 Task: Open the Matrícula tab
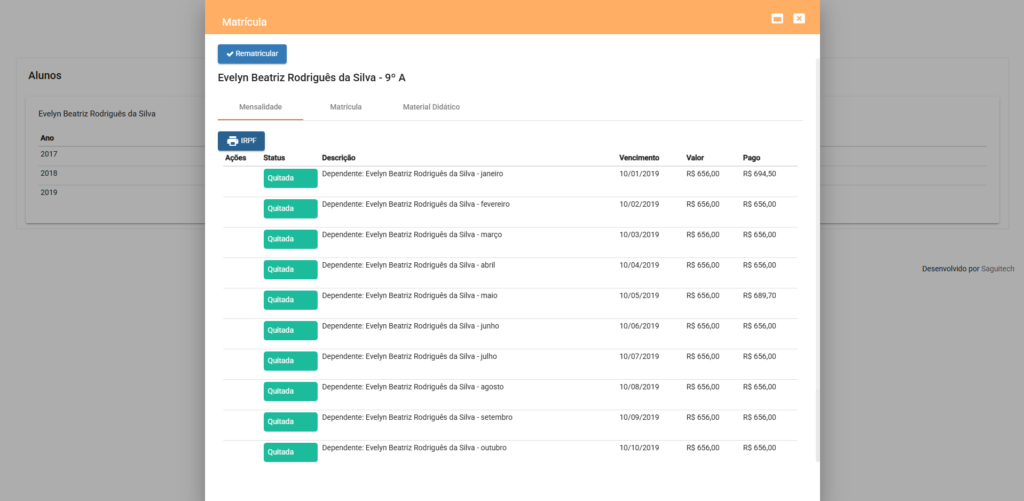click(x=345, y=106)
